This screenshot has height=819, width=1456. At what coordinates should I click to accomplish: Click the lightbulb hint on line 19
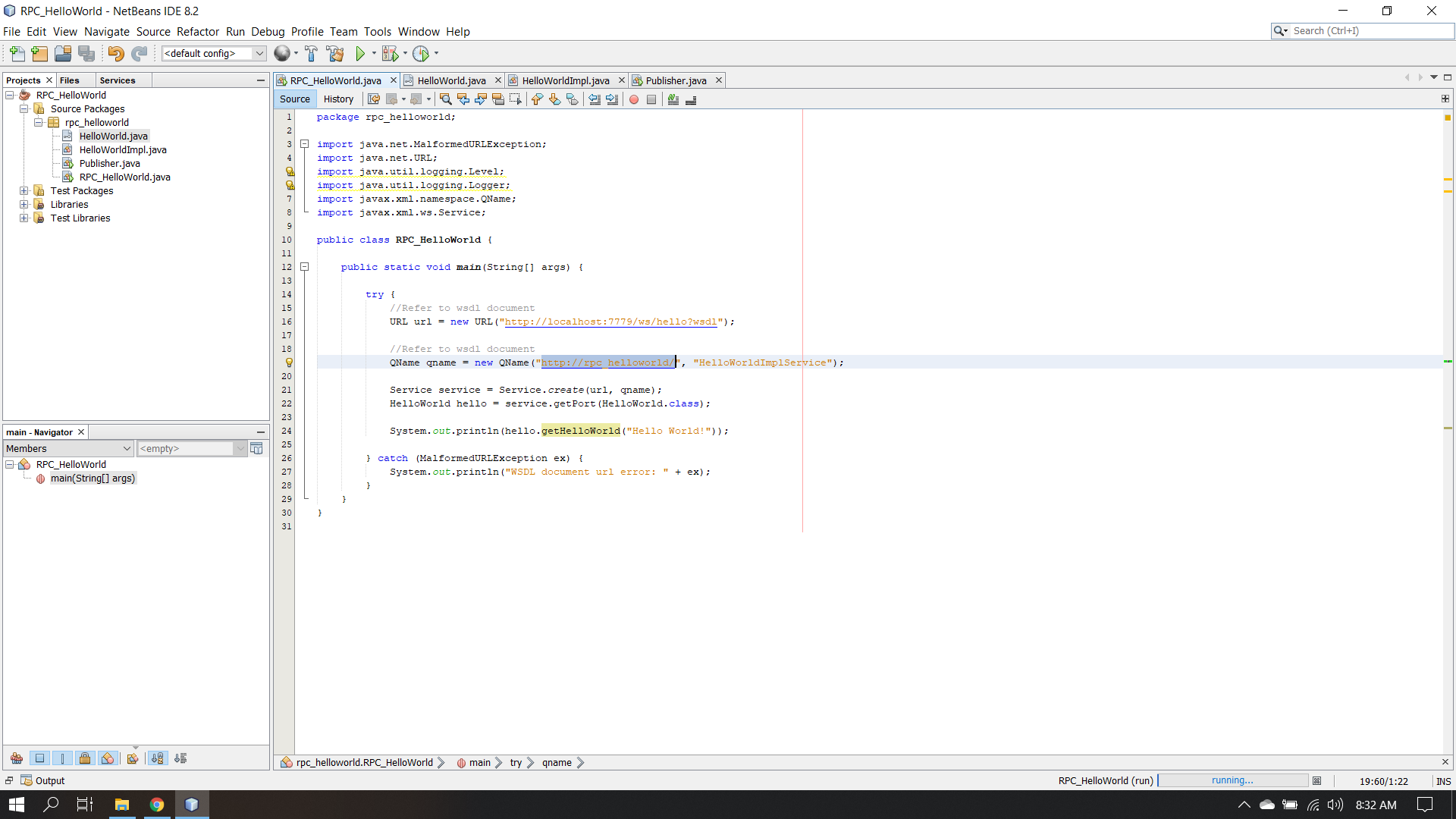[x=289, y=363]
